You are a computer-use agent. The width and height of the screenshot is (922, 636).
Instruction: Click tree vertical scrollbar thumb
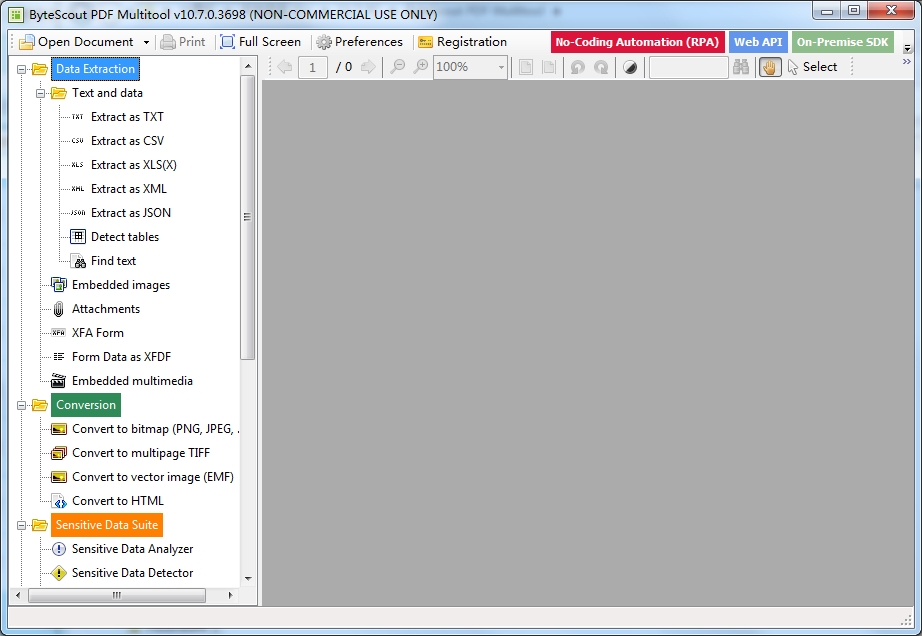pos(248,217)
